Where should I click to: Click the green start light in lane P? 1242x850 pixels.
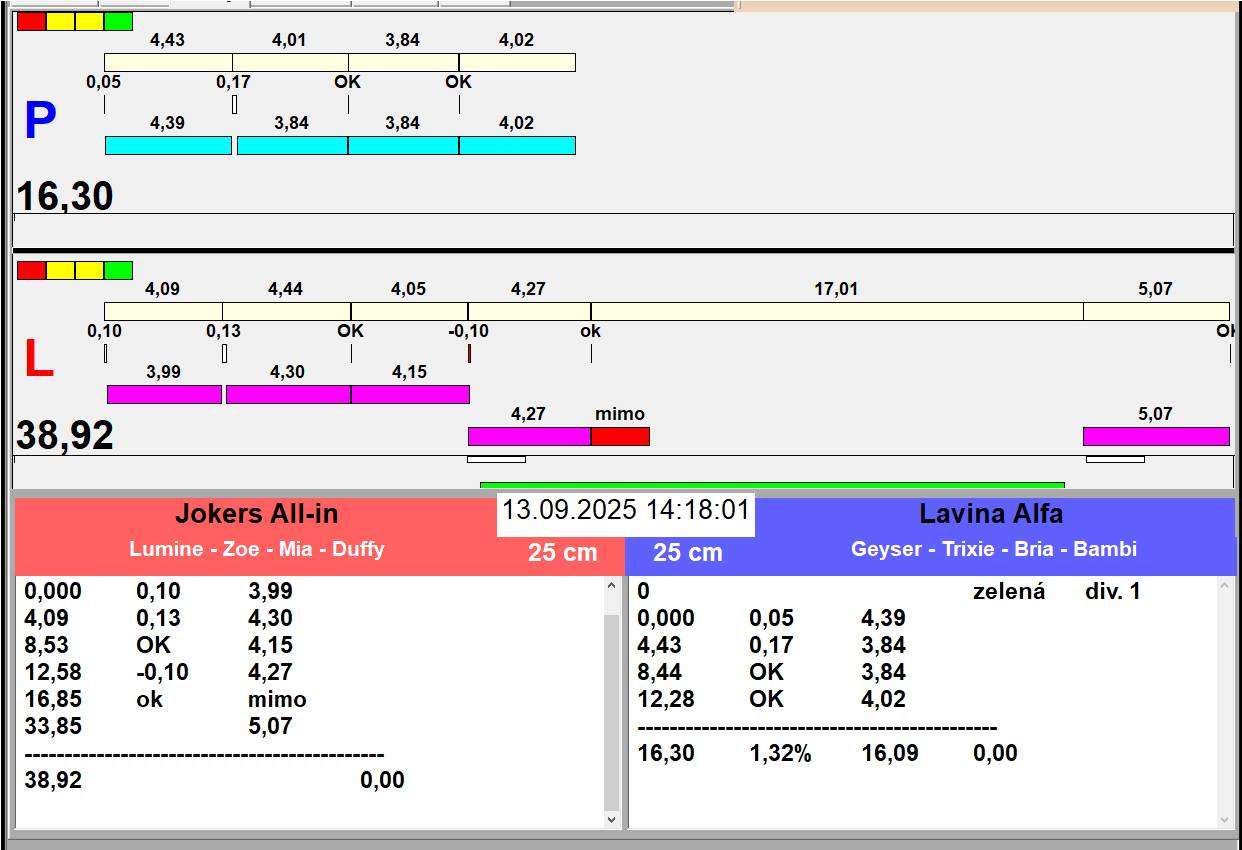(118, 21)
